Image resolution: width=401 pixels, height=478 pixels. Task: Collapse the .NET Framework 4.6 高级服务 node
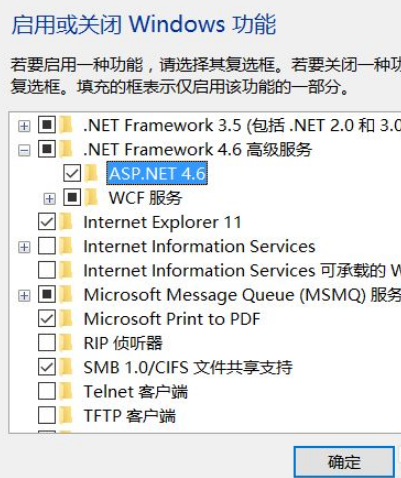[24, 151]
